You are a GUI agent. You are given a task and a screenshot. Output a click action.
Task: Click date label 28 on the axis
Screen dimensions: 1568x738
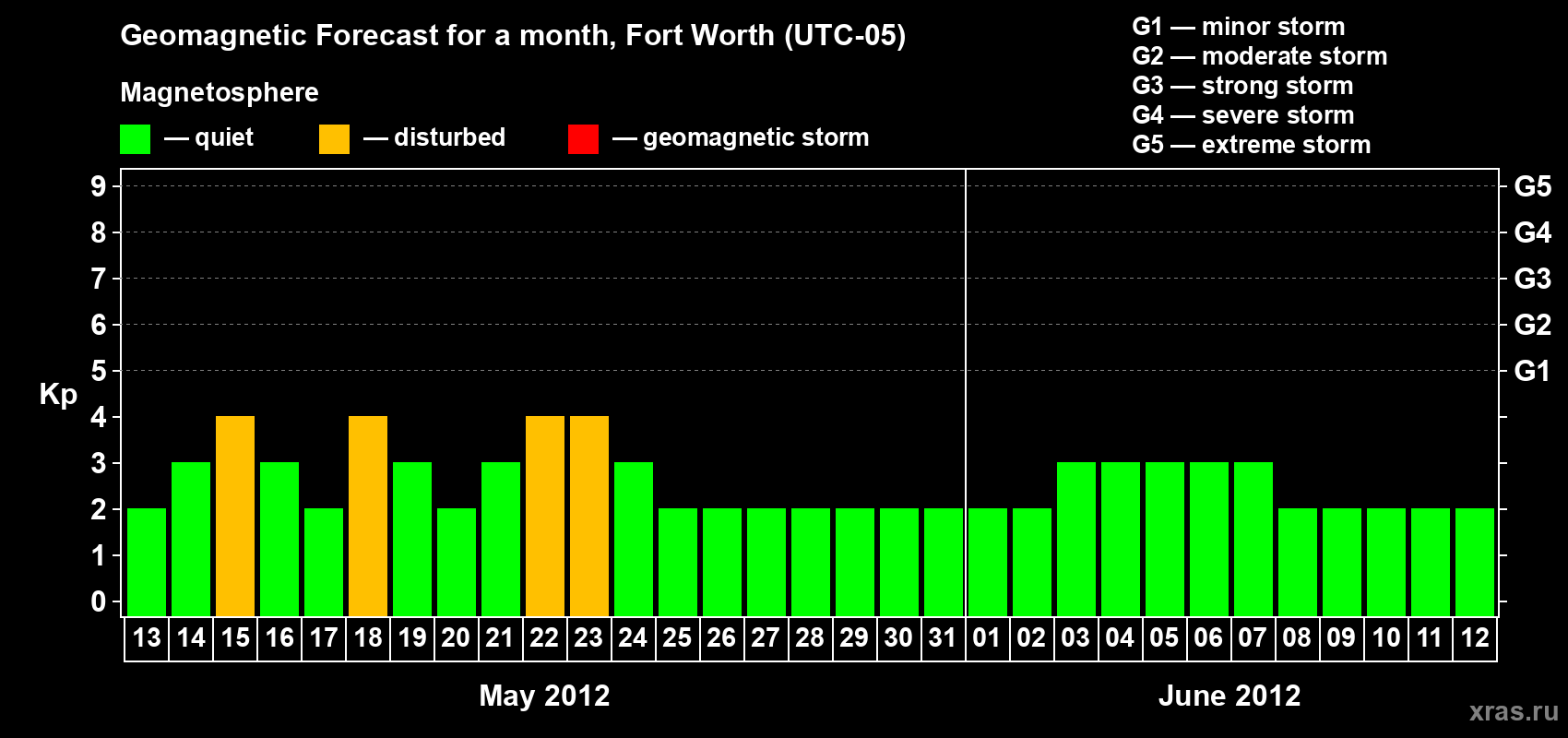click(811, 638)
